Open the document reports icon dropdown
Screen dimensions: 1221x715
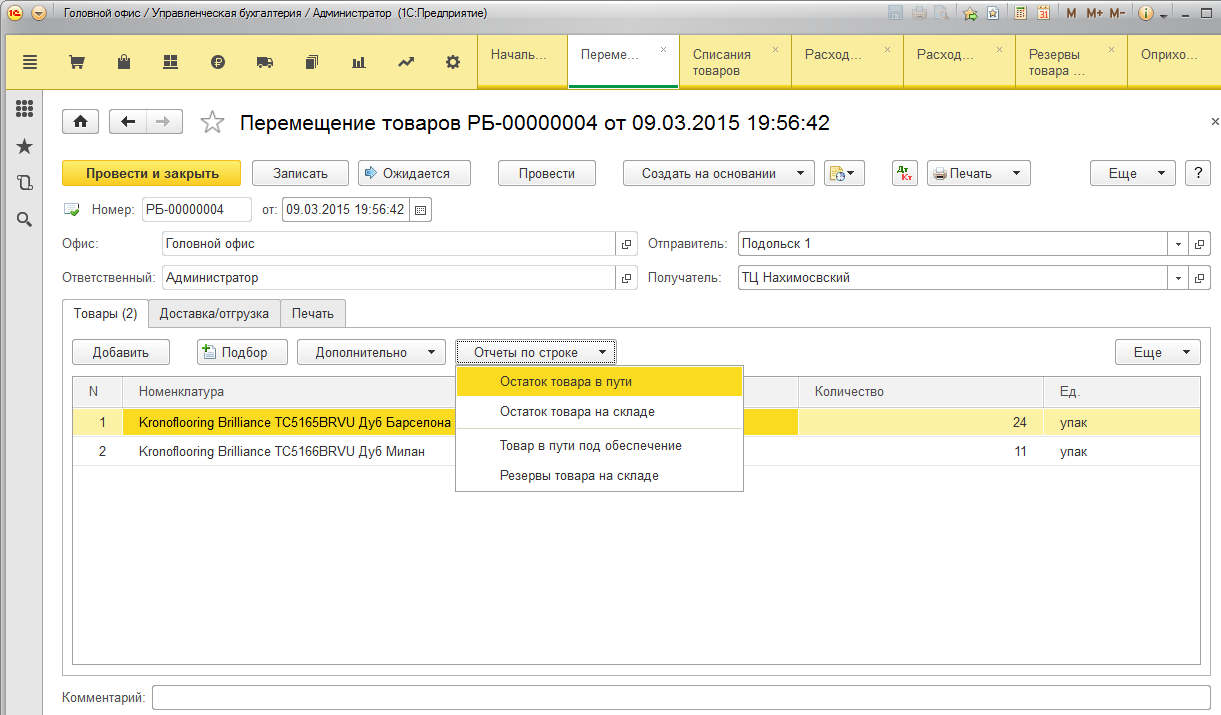844,173
